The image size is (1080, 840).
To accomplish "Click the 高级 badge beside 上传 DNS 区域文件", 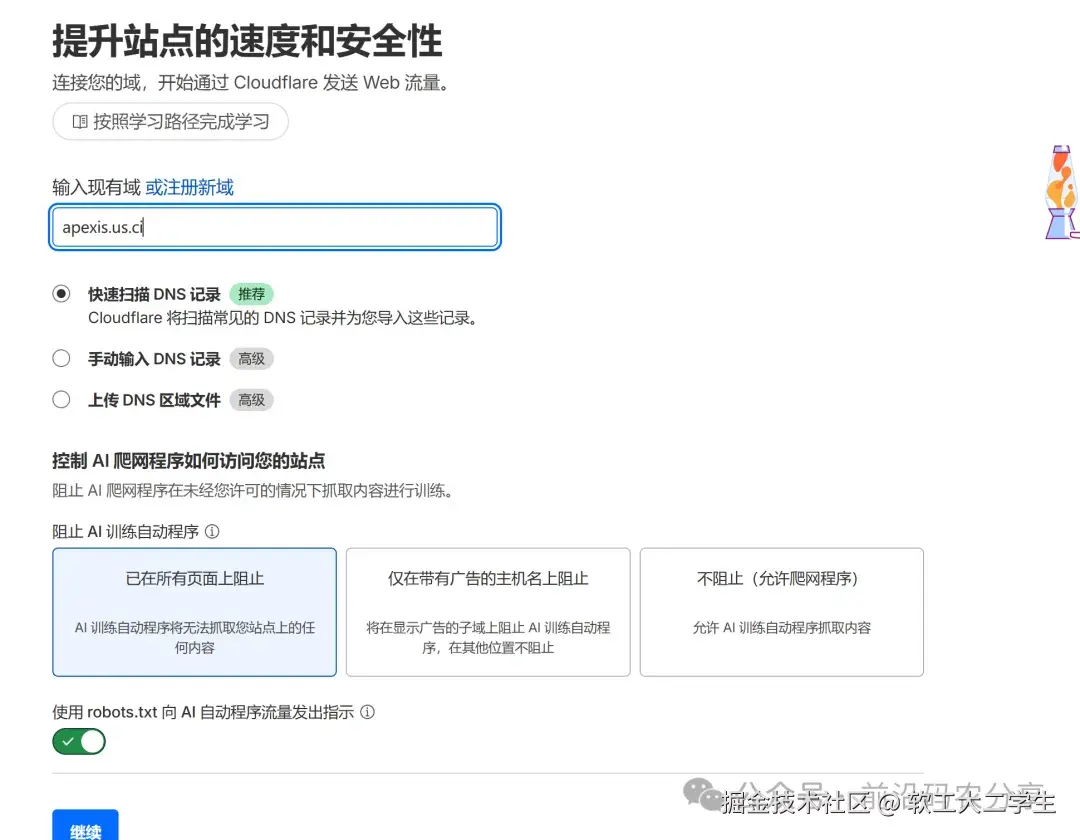I will (x=251, y=400).
